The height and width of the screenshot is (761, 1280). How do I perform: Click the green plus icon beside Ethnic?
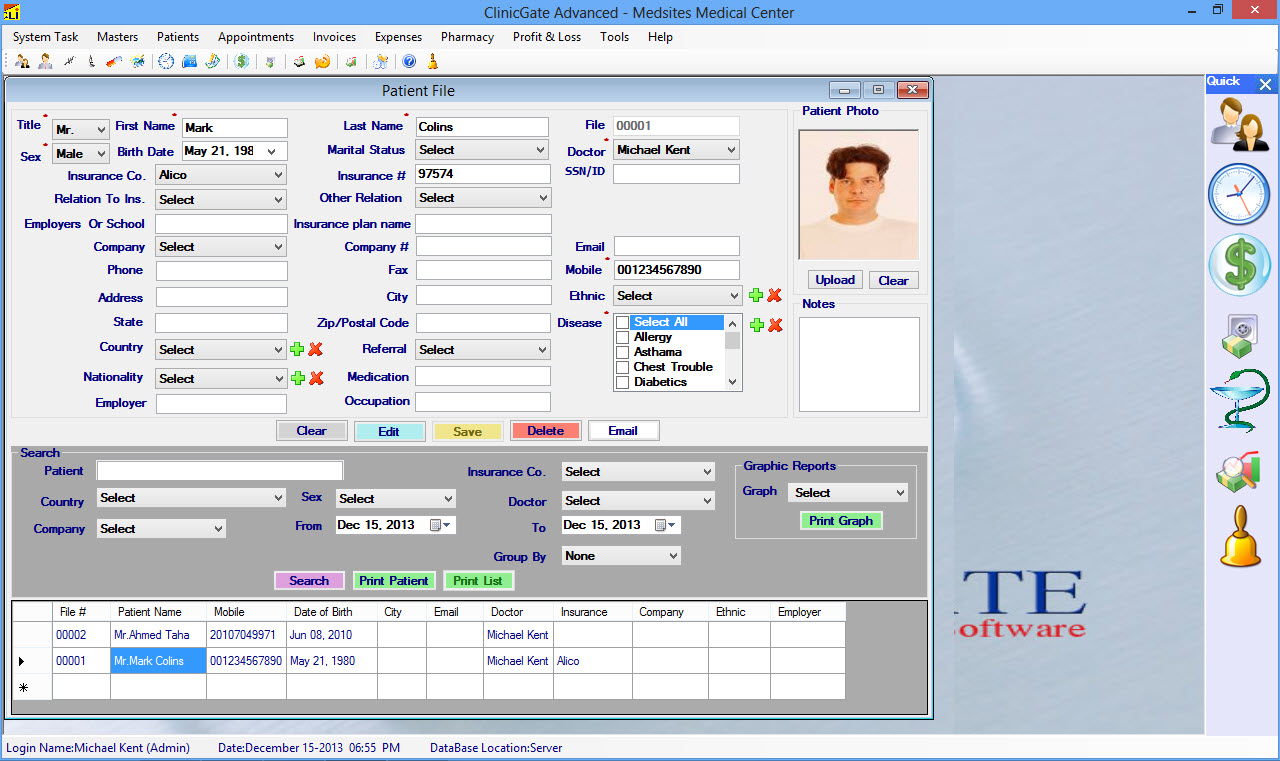[x=756, y=296]
